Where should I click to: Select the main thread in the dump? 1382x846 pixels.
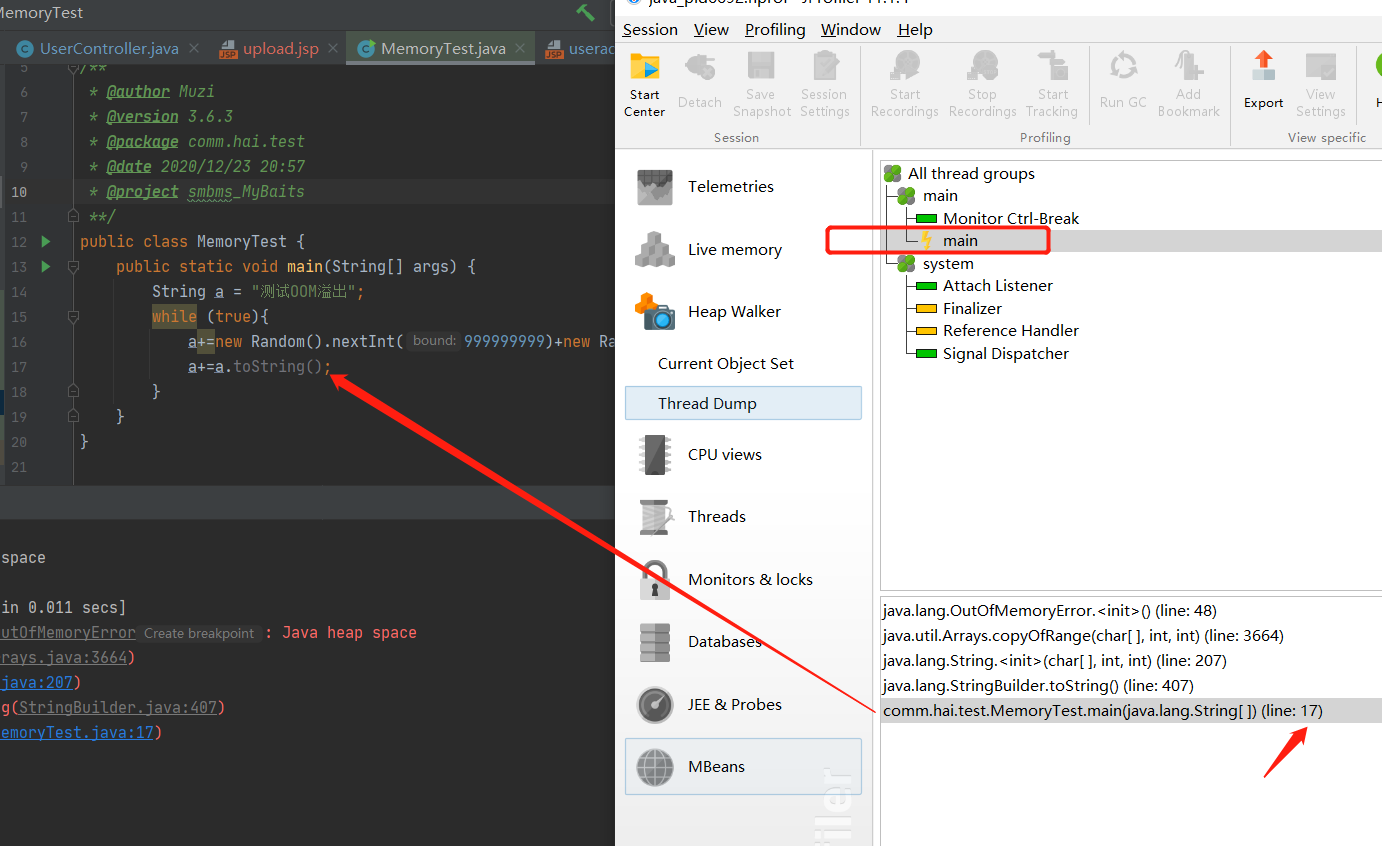960,241
